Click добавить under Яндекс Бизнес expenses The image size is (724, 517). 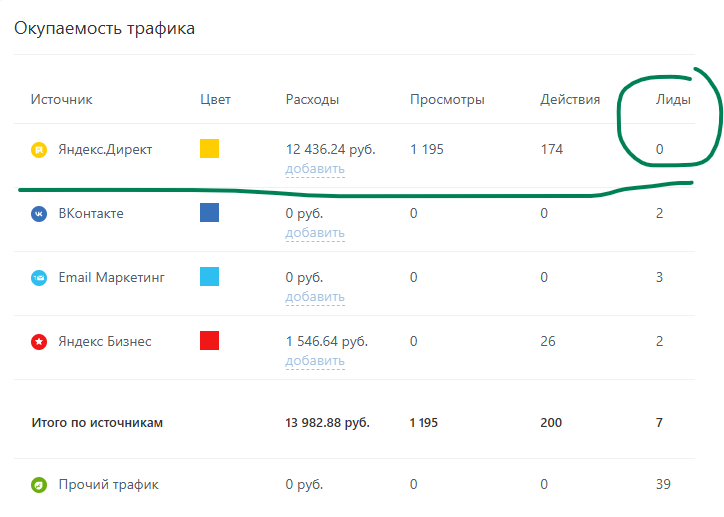pyautogui.click(x=315, y=361)
